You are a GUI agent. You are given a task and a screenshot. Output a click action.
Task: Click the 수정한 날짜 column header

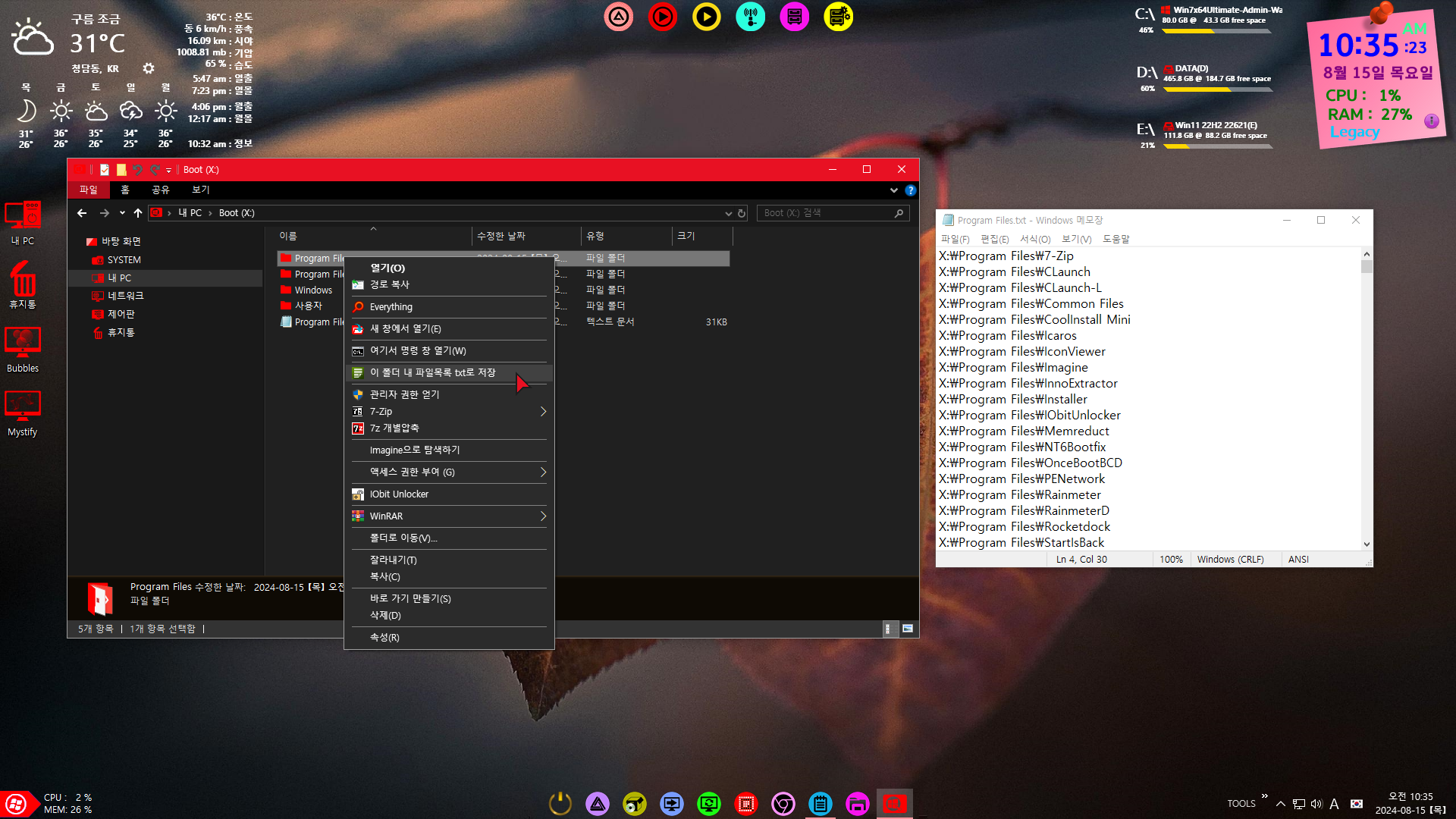(x=526, y=237)
